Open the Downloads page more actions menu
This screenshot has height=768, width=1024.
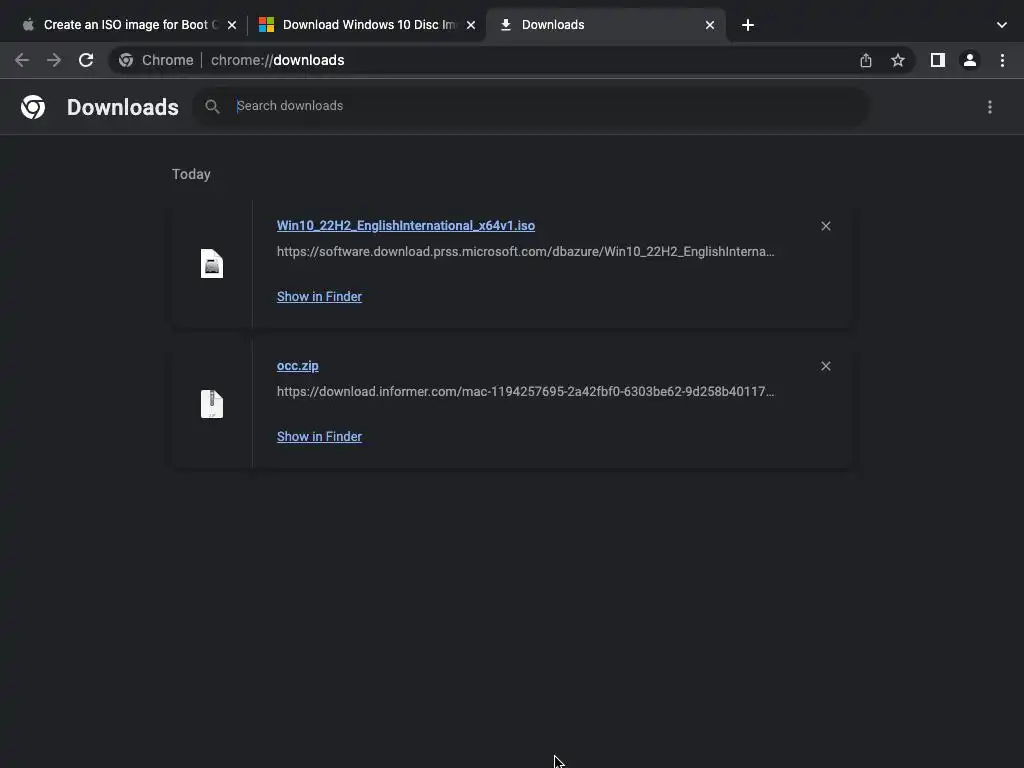pyautogui.click(x=990, y=107)
